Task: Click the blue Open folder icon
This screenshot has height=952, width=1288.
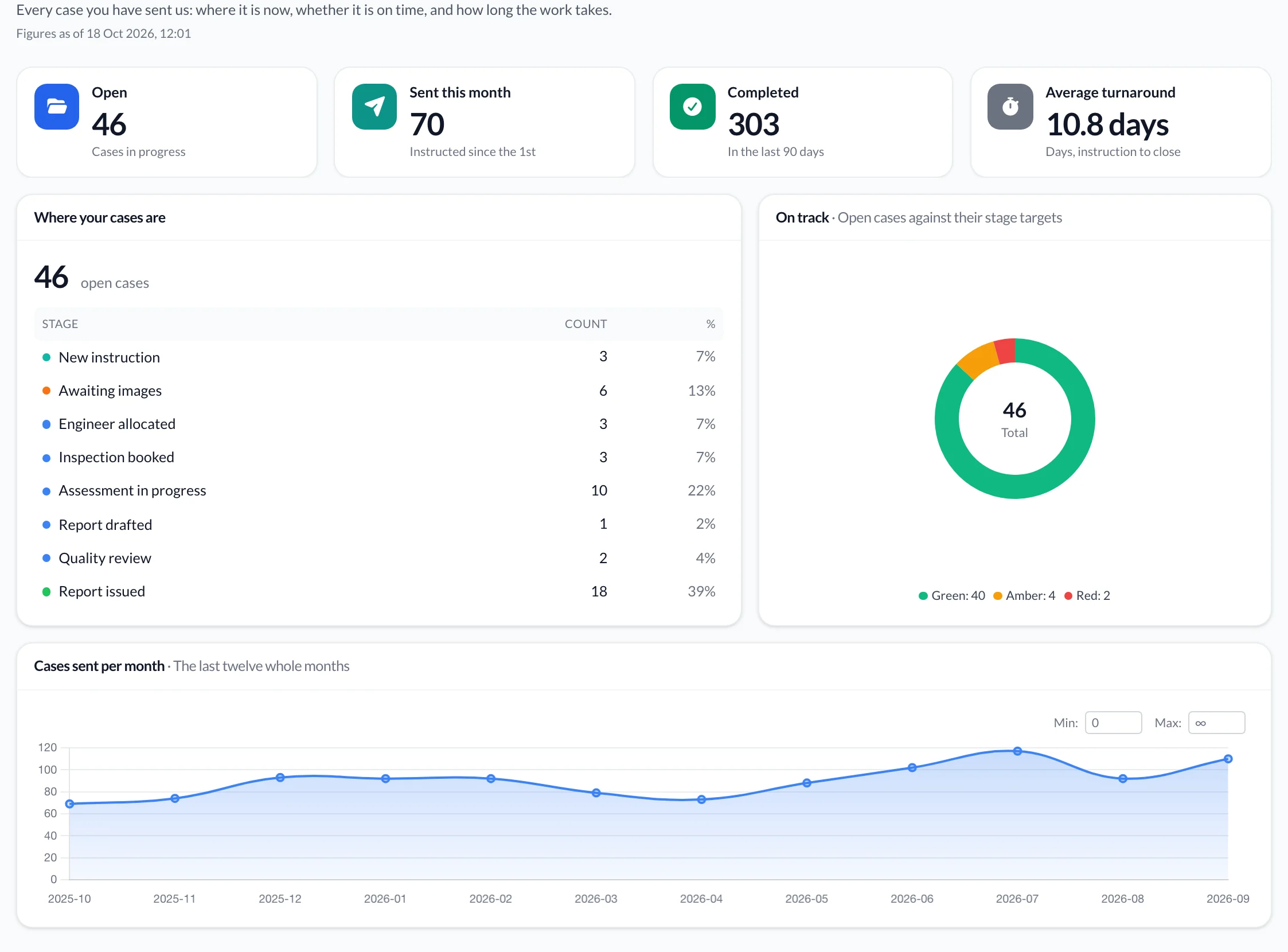Action: tap(56, 107)
